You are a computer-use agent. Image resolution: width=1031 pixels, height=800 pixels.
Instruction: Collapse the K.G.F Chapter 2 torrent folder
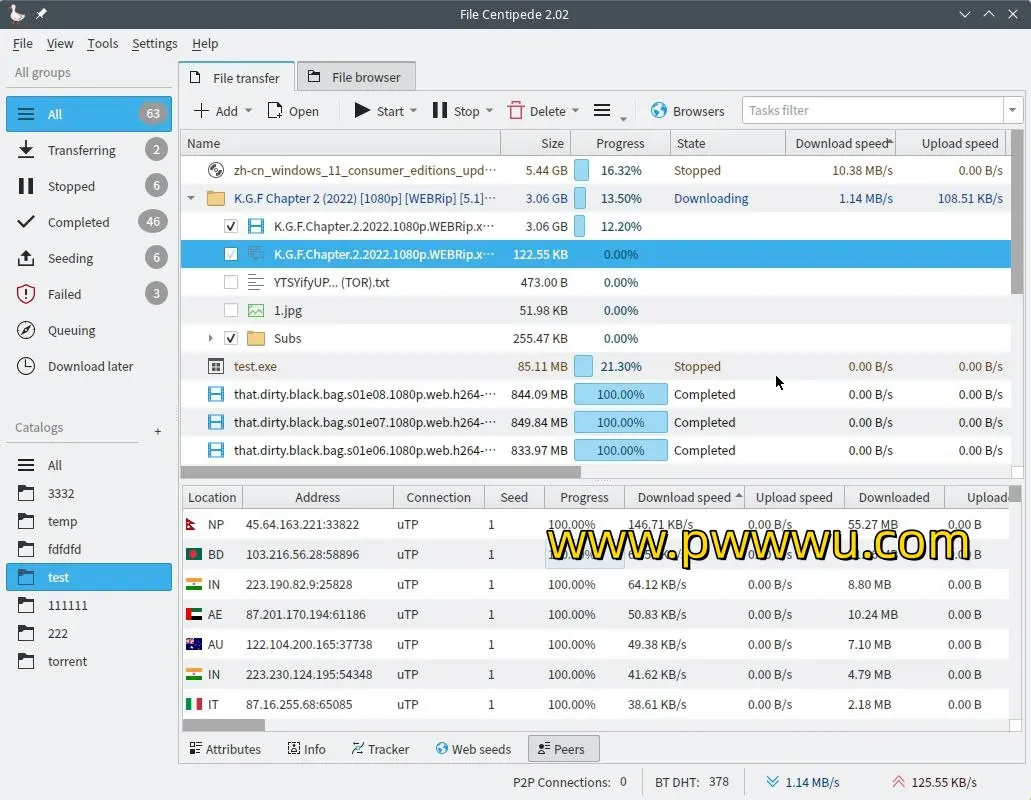point(191,199)
